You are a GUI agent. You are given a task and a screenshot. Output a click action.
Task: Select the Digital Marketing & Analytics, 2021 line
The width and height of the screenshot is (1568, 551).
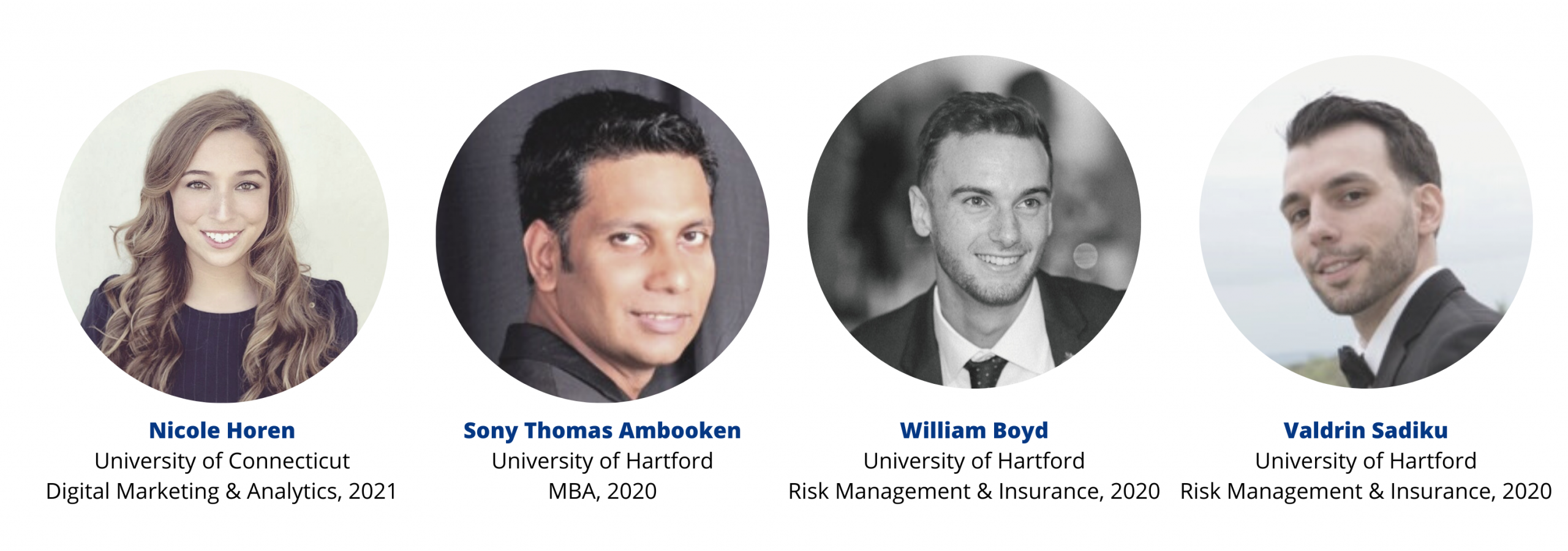(x=222, y=492)
